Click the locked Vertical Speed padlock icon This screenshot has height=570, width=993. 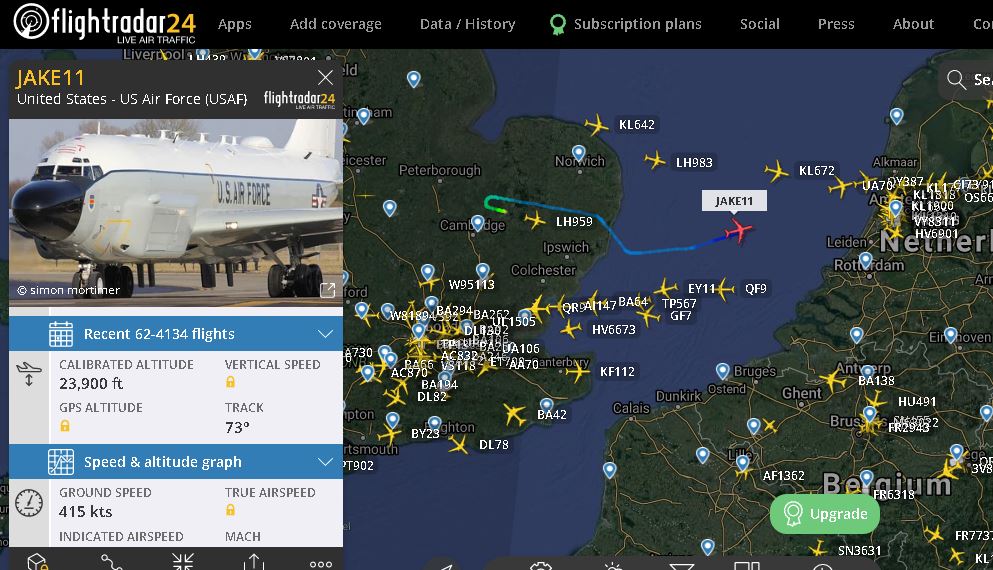pyautogui.click(x=231, y=382)
